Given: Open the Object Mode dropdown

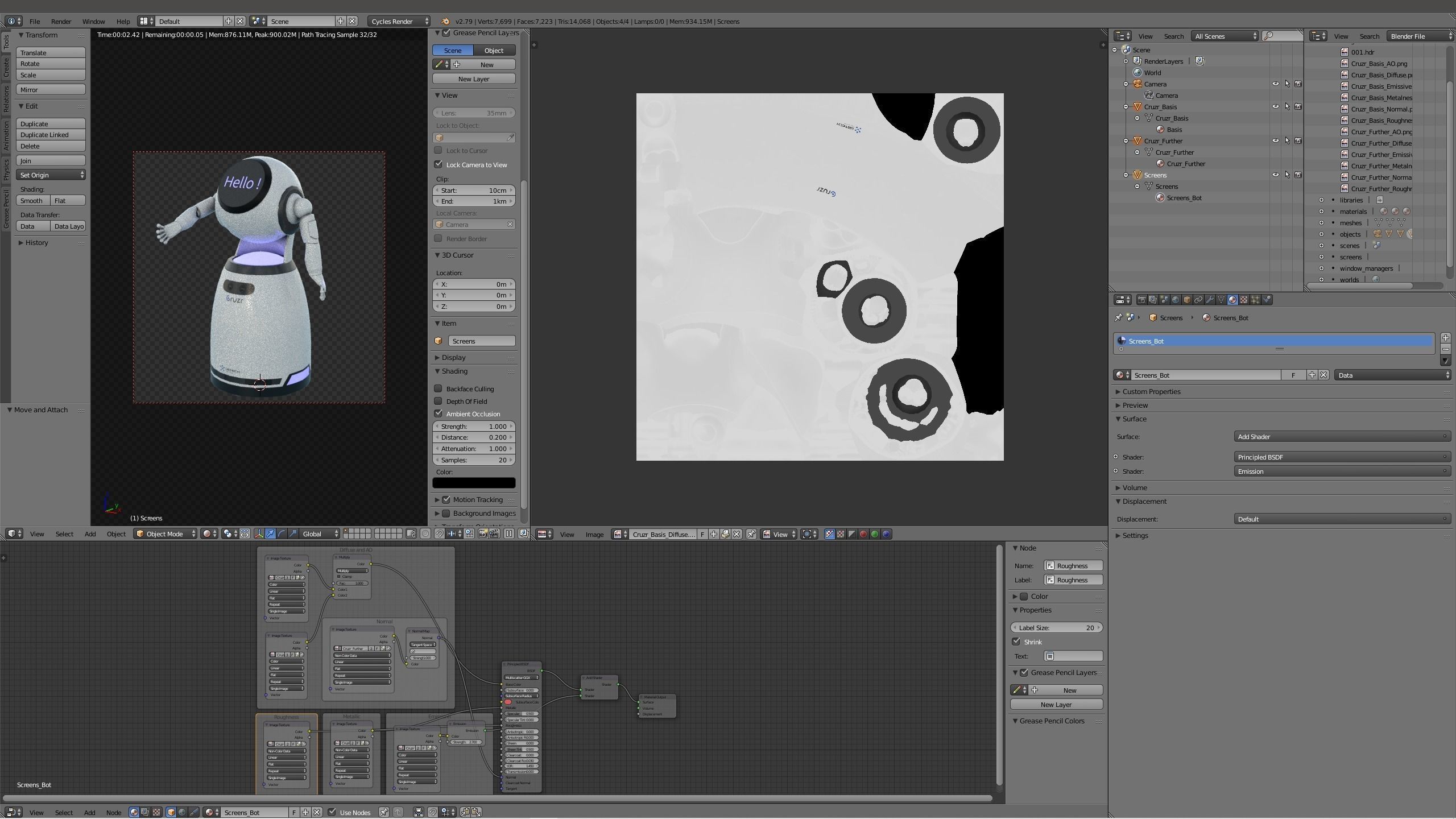Looking at the screenshot, I should 166,533.
